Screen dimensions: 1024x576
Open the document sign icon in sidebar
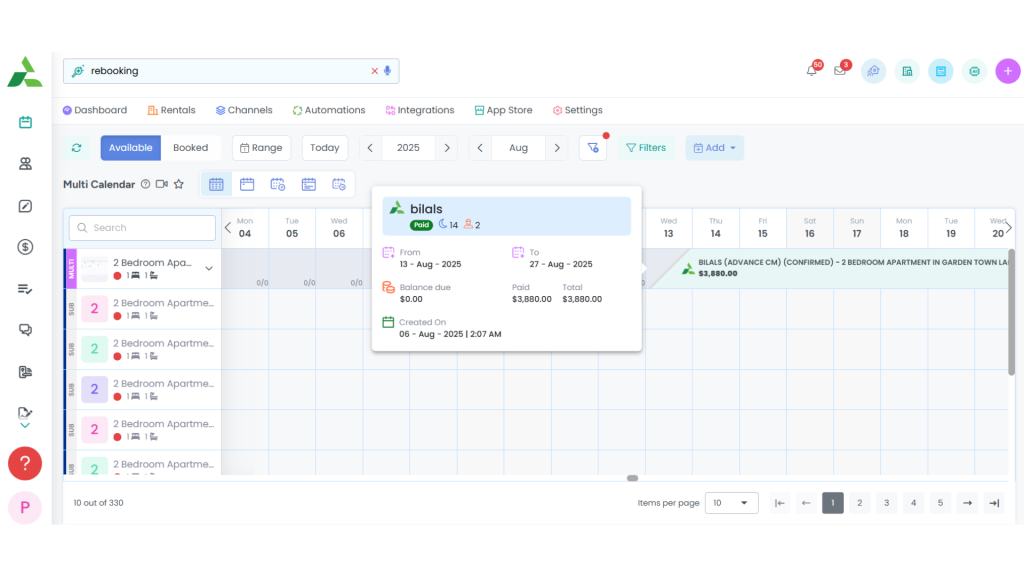click(25, 413)
